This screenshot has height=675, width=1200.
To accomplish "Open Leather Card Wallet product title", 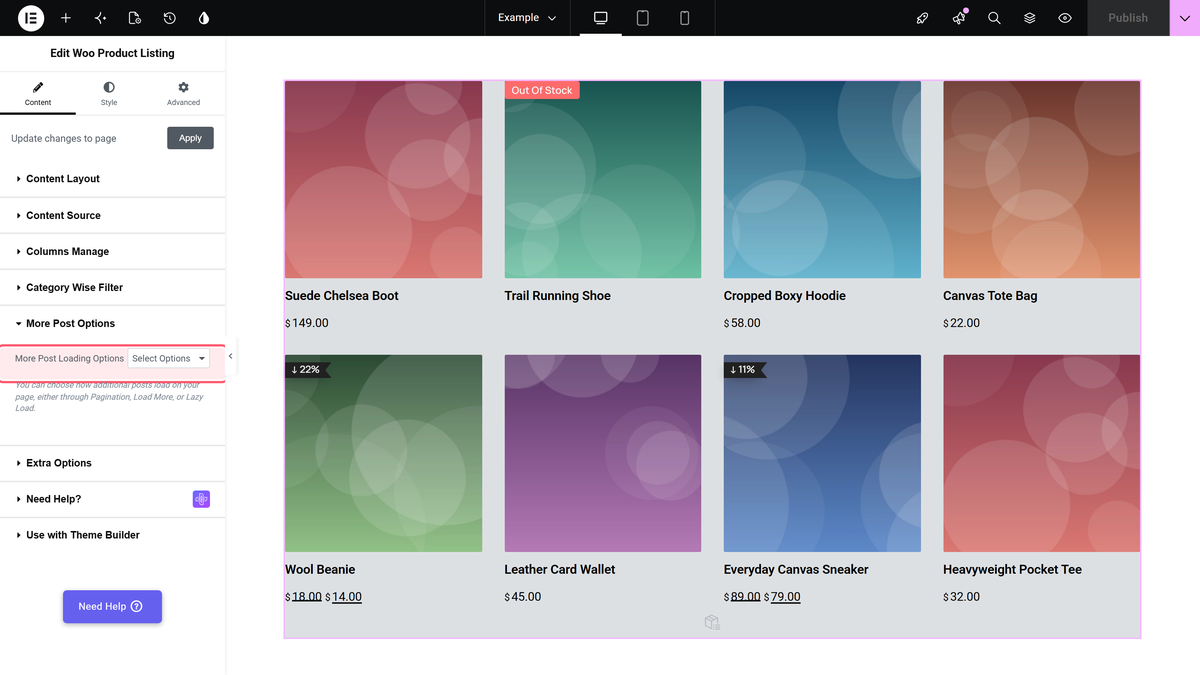I will click(560, 570).
